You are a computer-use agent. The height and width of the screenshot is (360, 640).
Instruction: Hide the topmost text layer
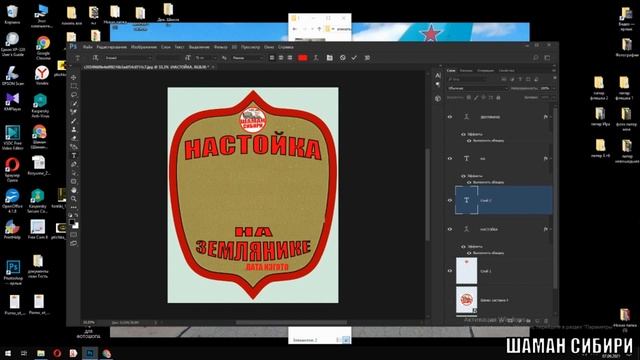tap(450, 117)
